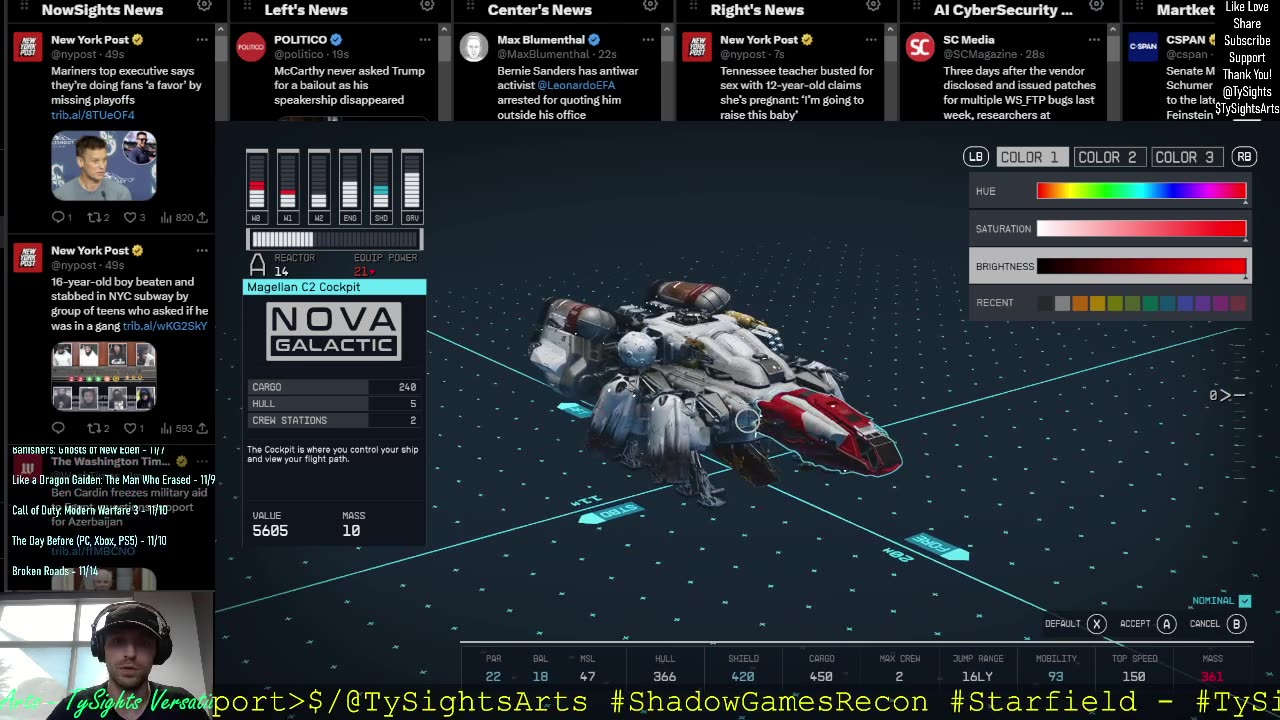Select the Left's News column header
This screenshot has height=720, width=1280.
(x=306, y=10)
